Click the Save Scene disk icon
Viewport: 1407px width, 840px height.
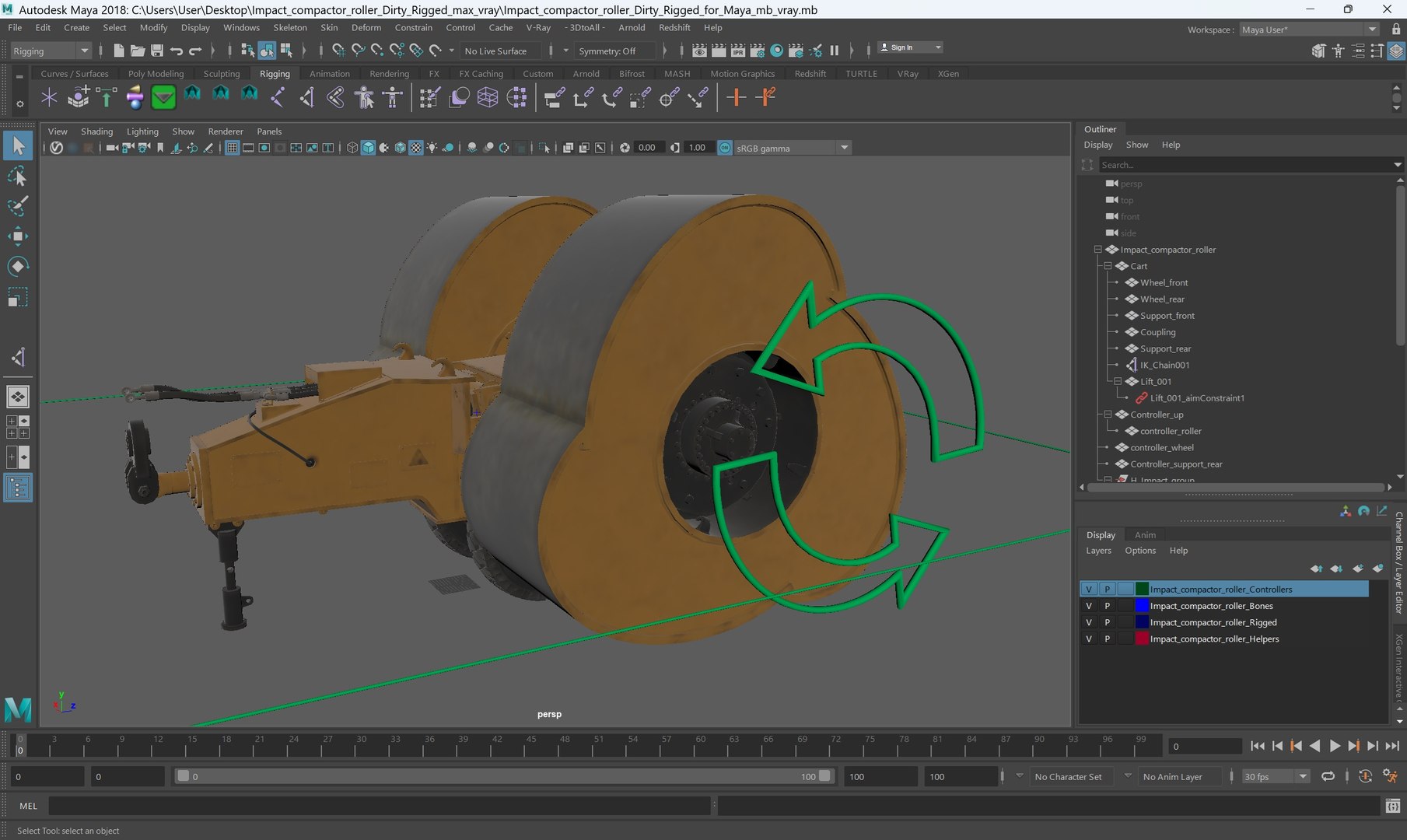pyautogui.click(x=156, y=51)
